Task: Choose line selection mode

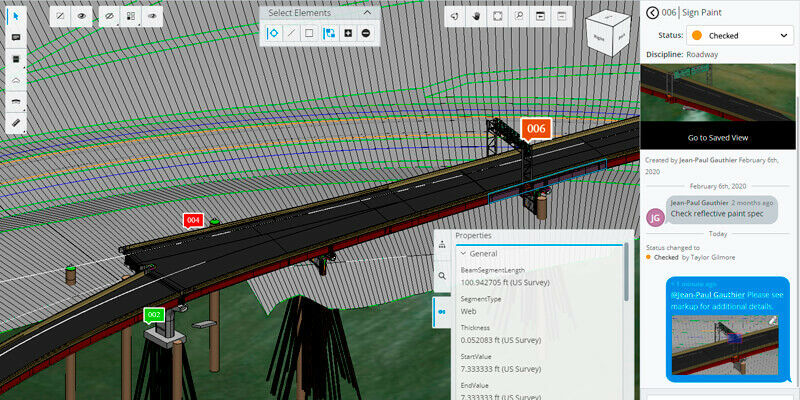Action: point(291,33)
